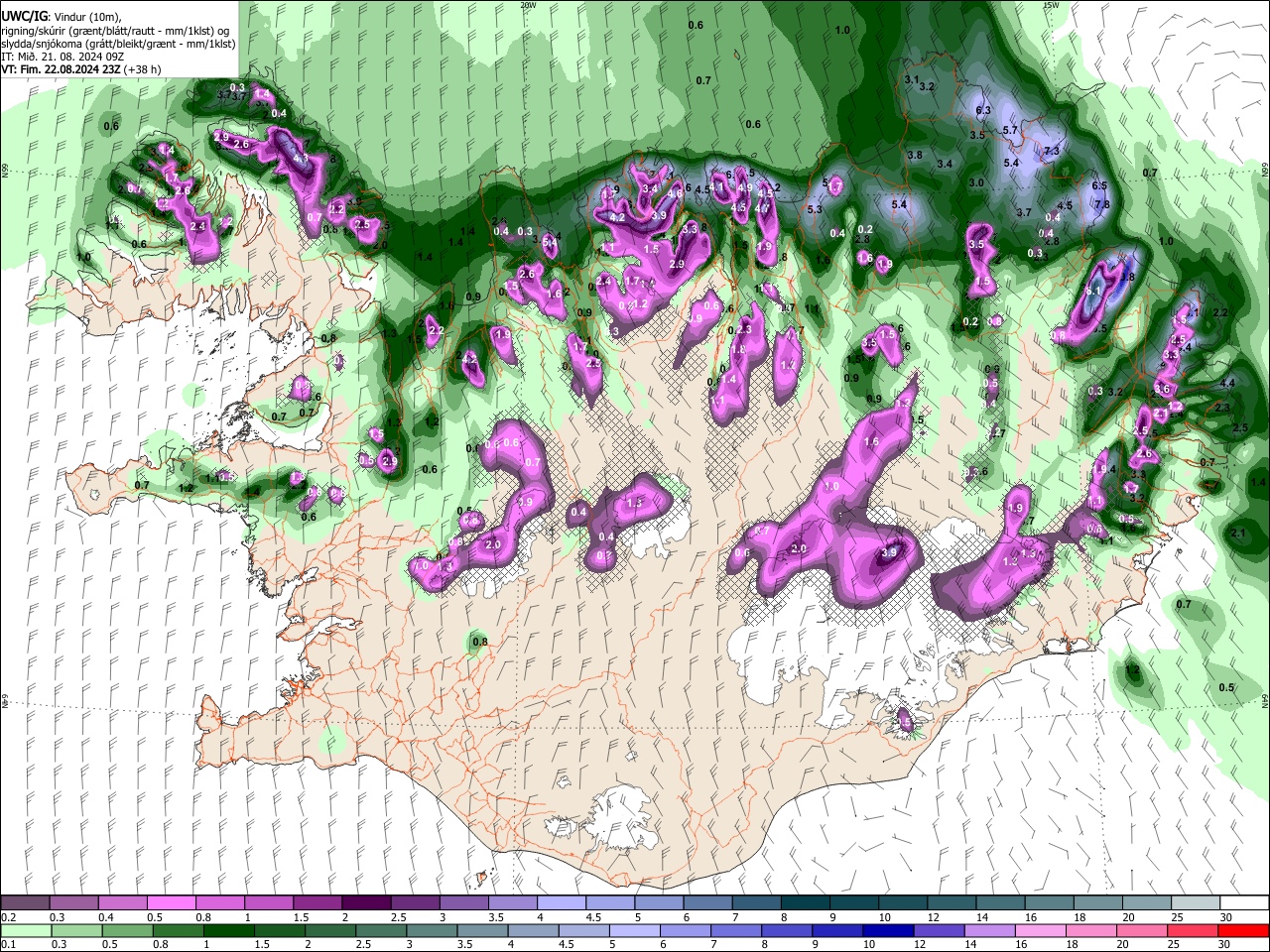Click the light periwinkle swatch in the upper legend row
The image size is (1270, 952).
560,903
